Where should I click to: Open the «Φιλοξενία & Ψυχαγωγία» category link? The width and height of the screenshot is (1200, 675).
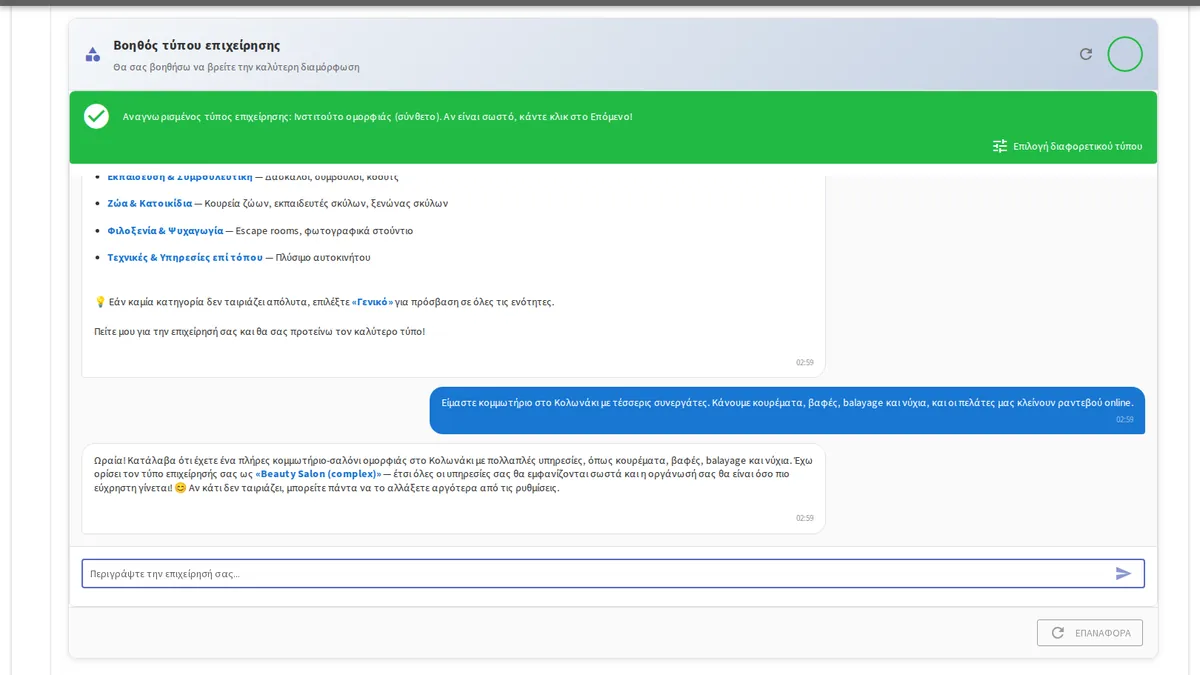click(x=165, y=230)
